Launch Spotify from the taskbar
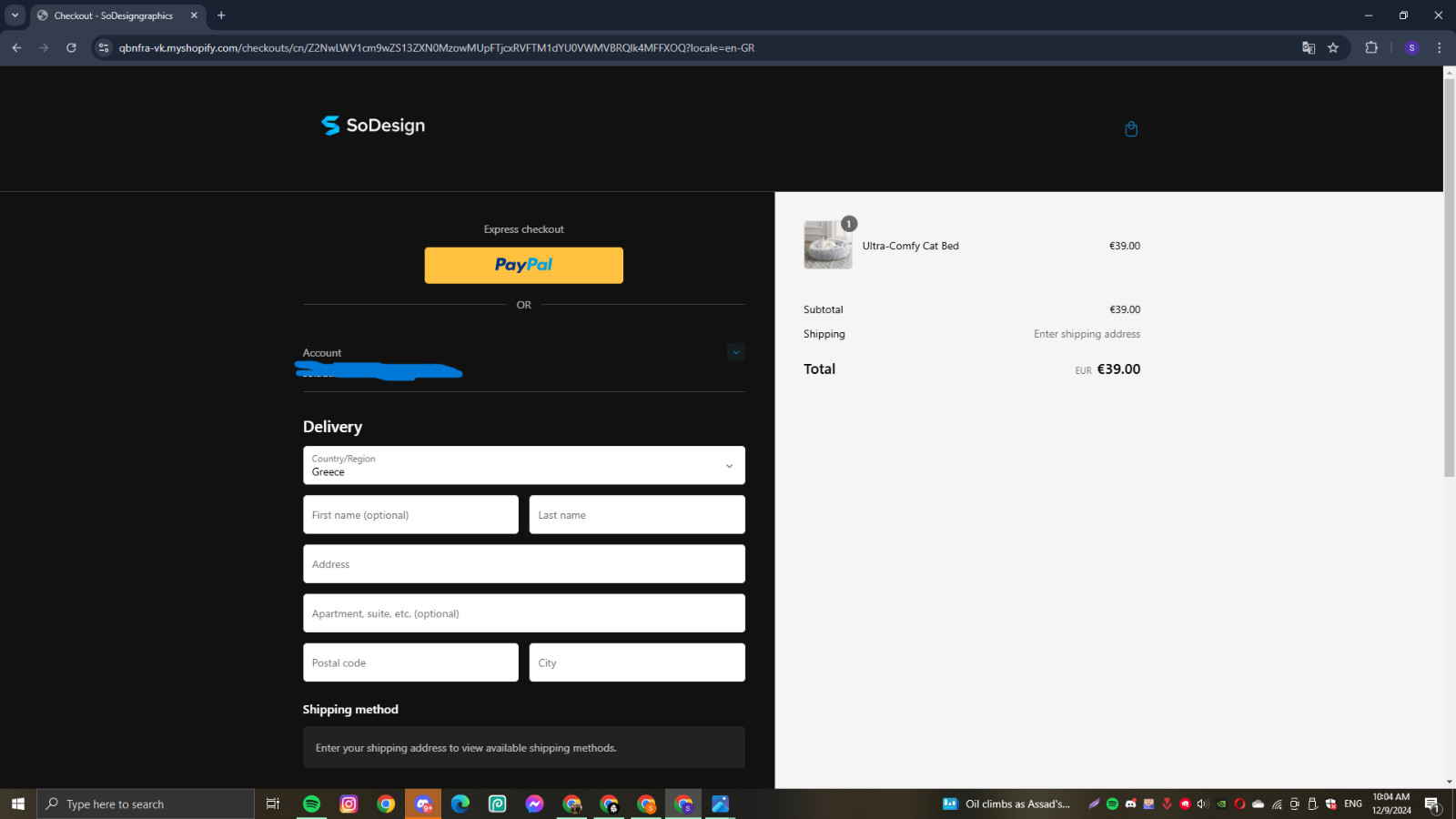The height and width of the screenshot is (819, 1456). pyautogui.click(x=311, y=804)
